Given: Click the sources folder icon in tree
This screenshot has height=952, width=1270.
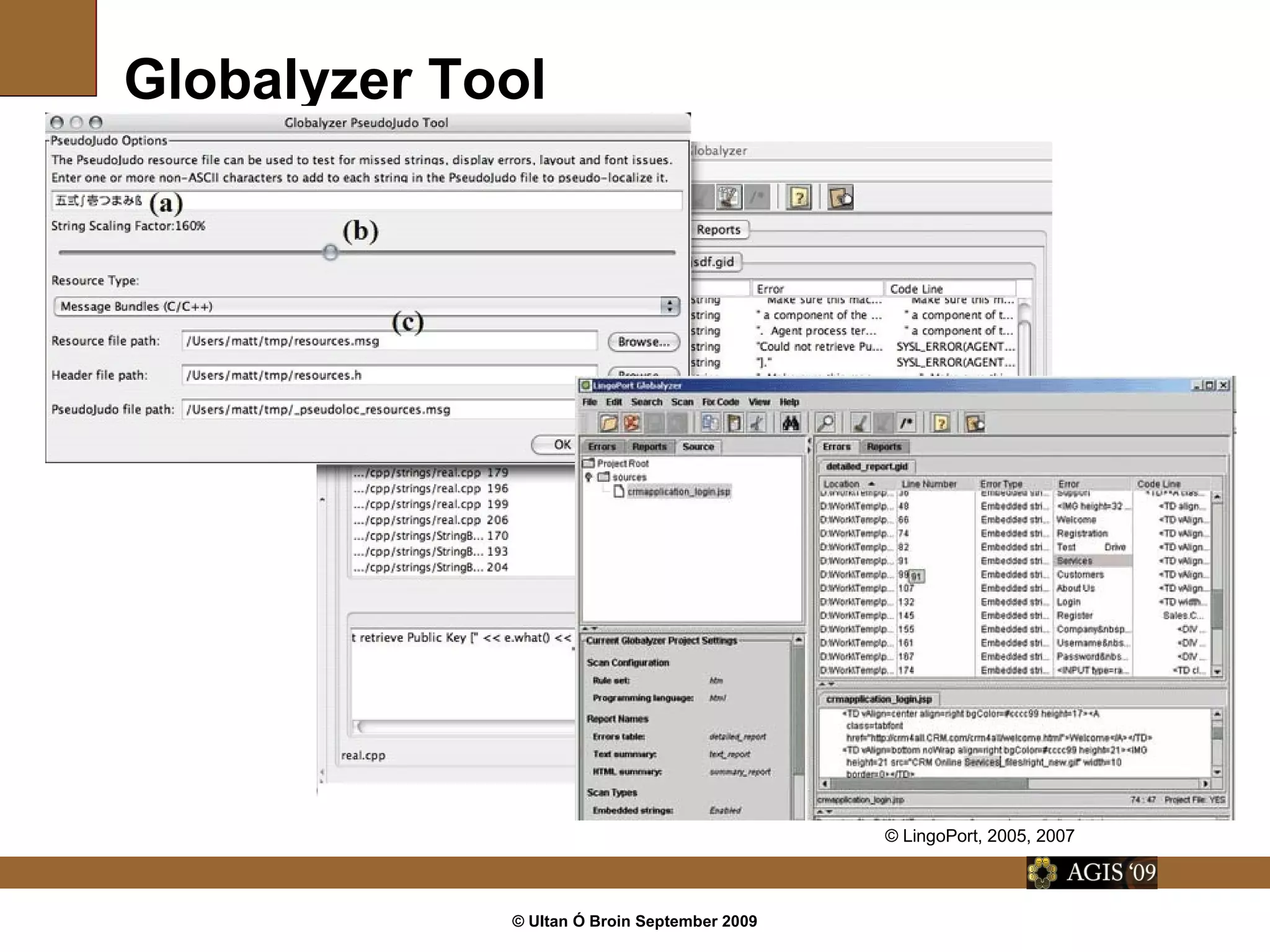Looking at the screenshot, I should (x=603, y=477).
